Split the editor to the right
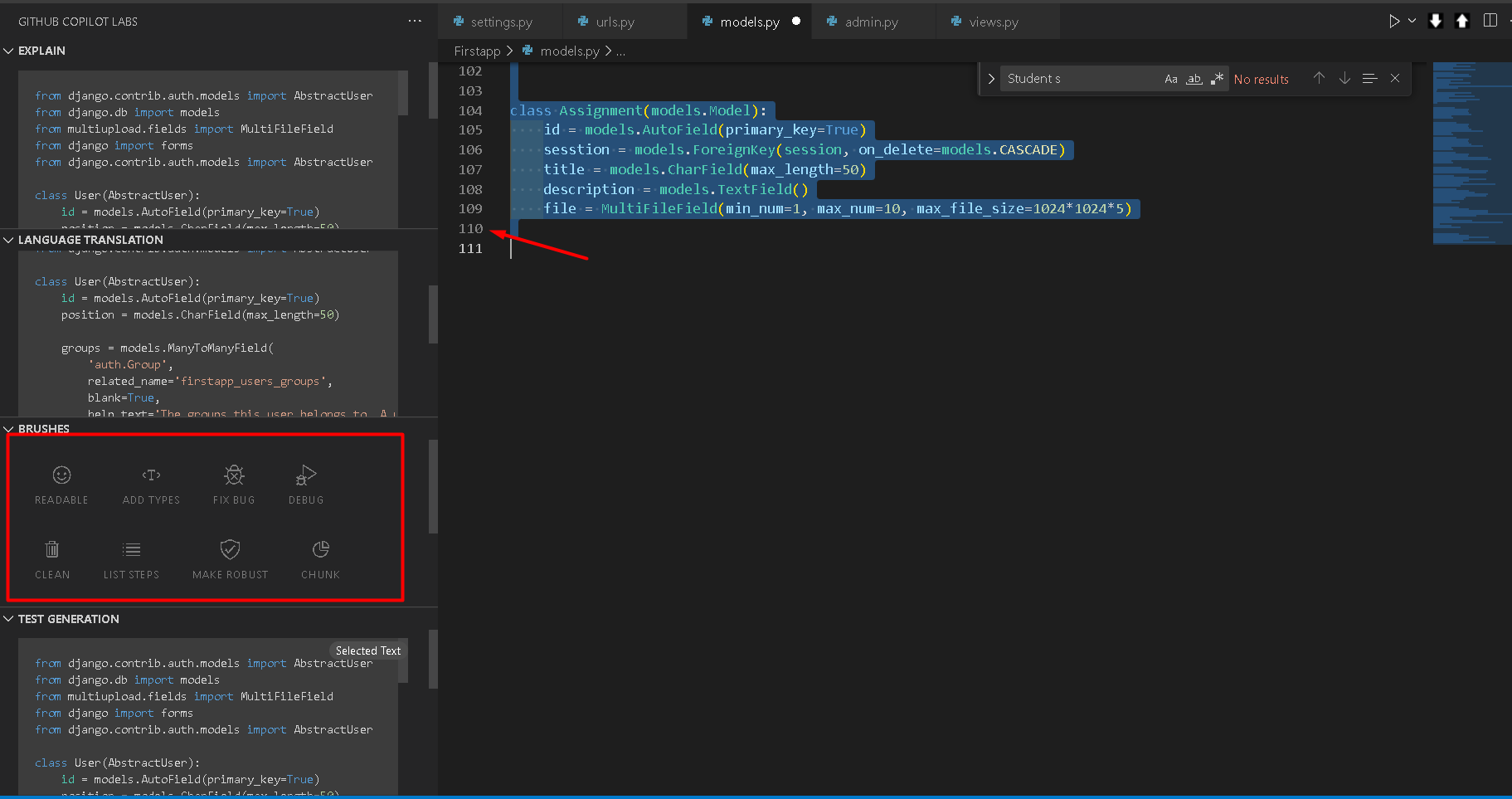 pyautogui.click(x=1490, y=22)
